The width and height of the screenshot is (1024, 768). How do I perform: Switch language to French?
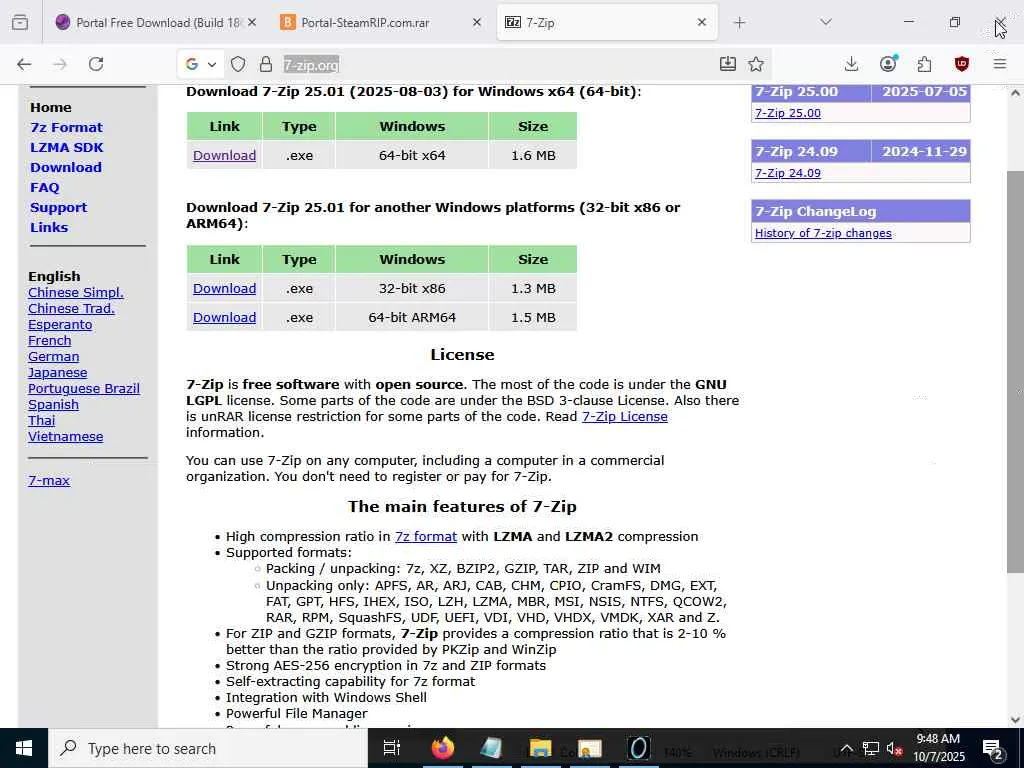[x=50, y=340]
